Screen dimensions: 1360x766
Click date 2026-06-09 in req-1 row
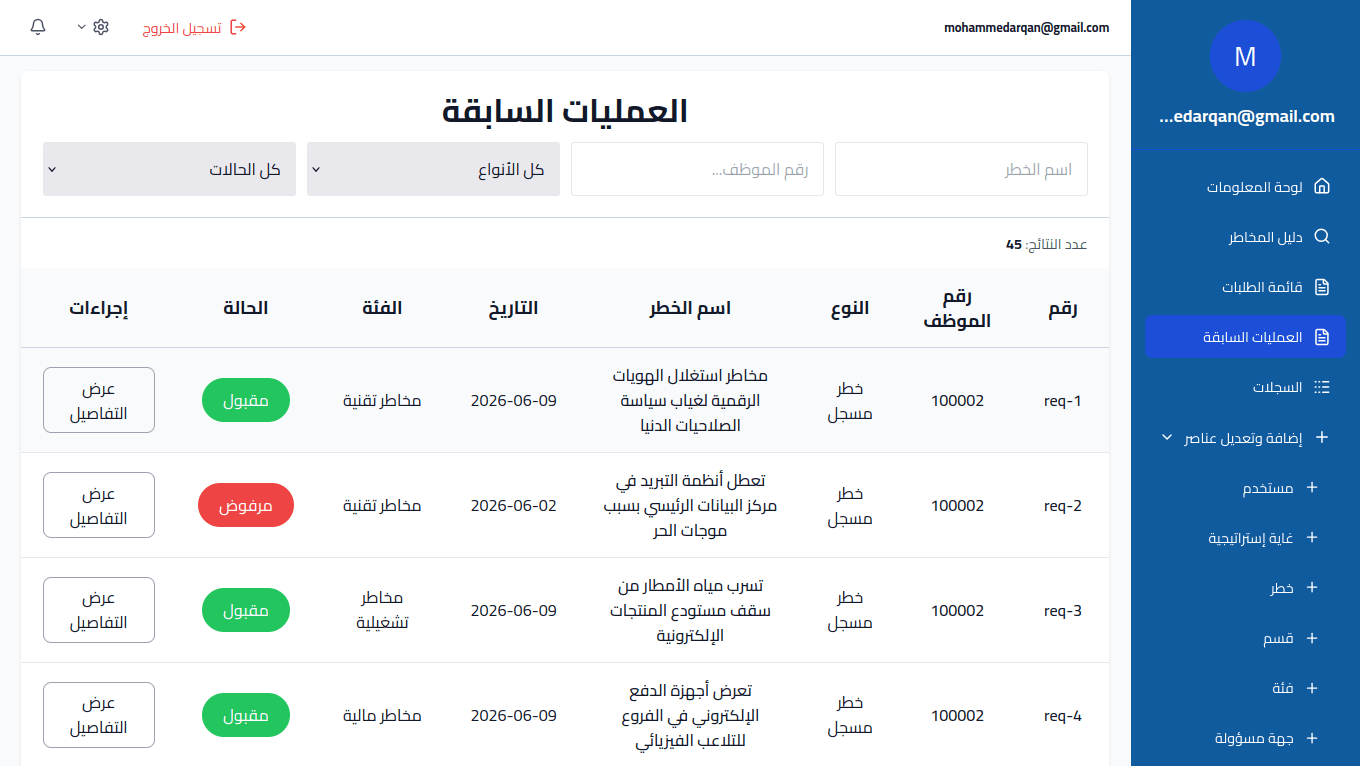(x=514, y=400)
